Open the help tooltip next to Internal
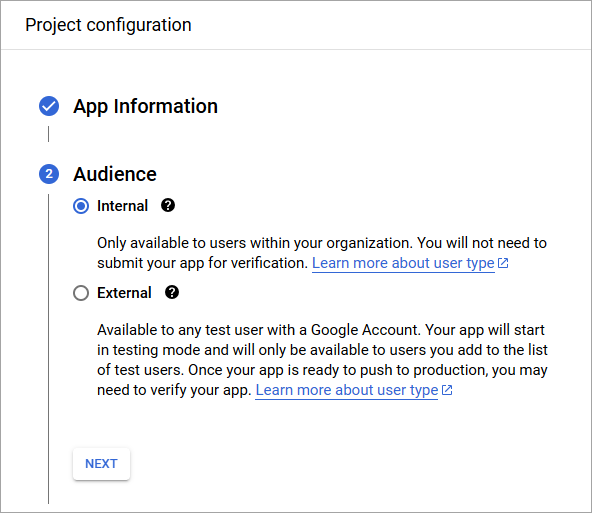The width and height of the screenshot is (592, 513). coord(168,206)
